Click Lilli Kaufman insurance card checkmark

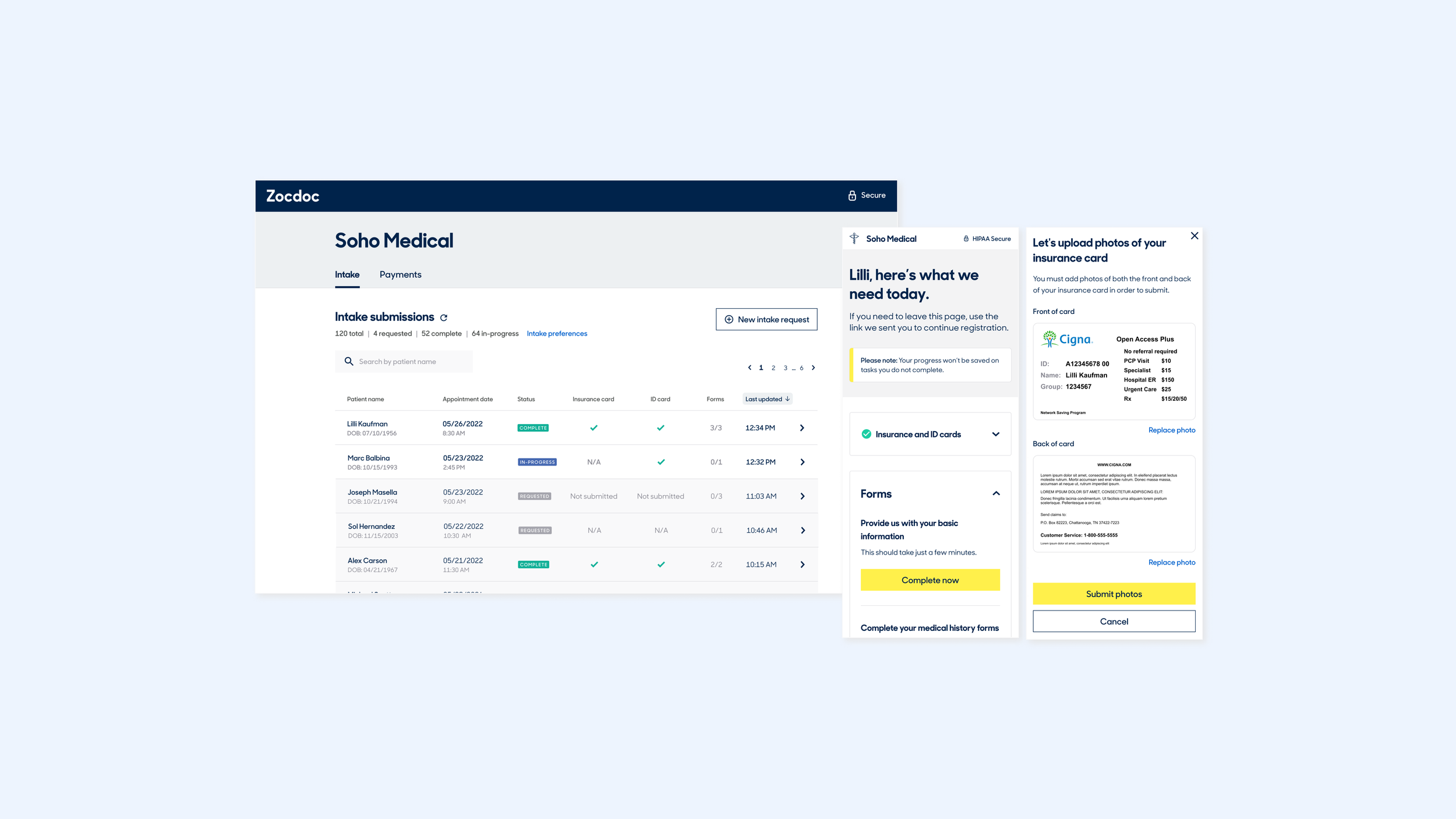[593, 428]
